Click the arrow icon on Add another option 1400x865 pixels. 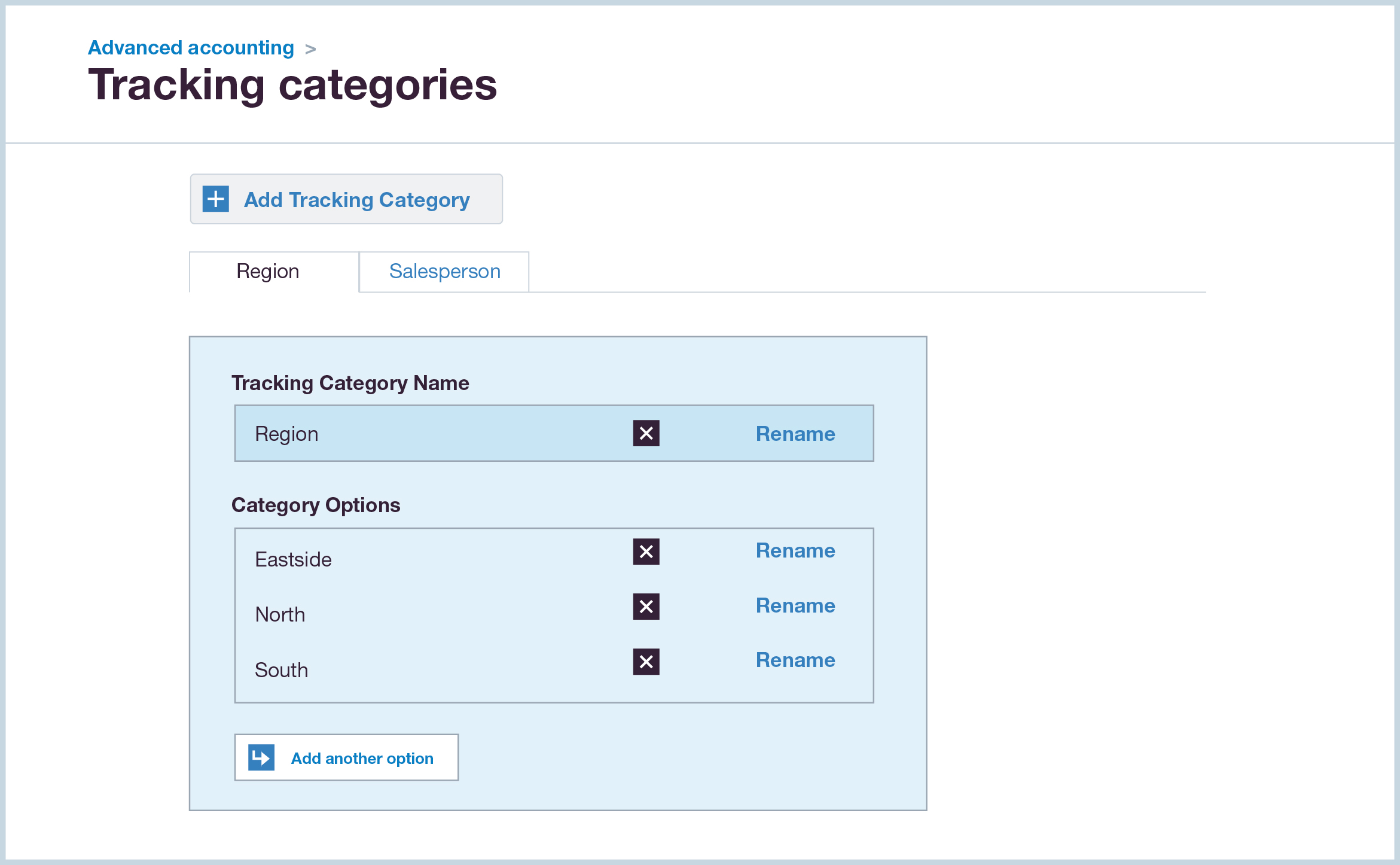pyautogui.click(x=262, y=757)
